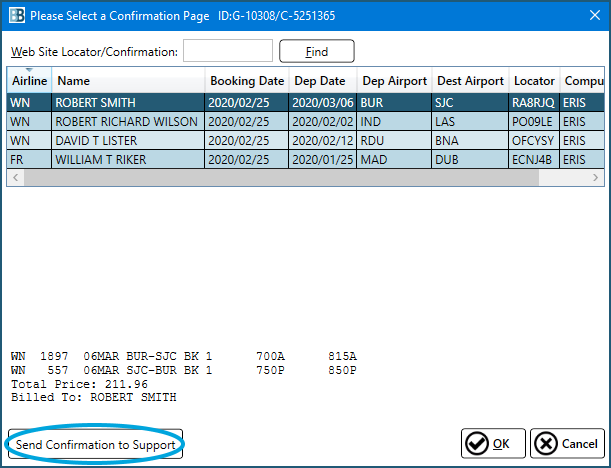This screenshot has height=468, width=611.
Task: Sort by the Airline column header
Action: 29,81
